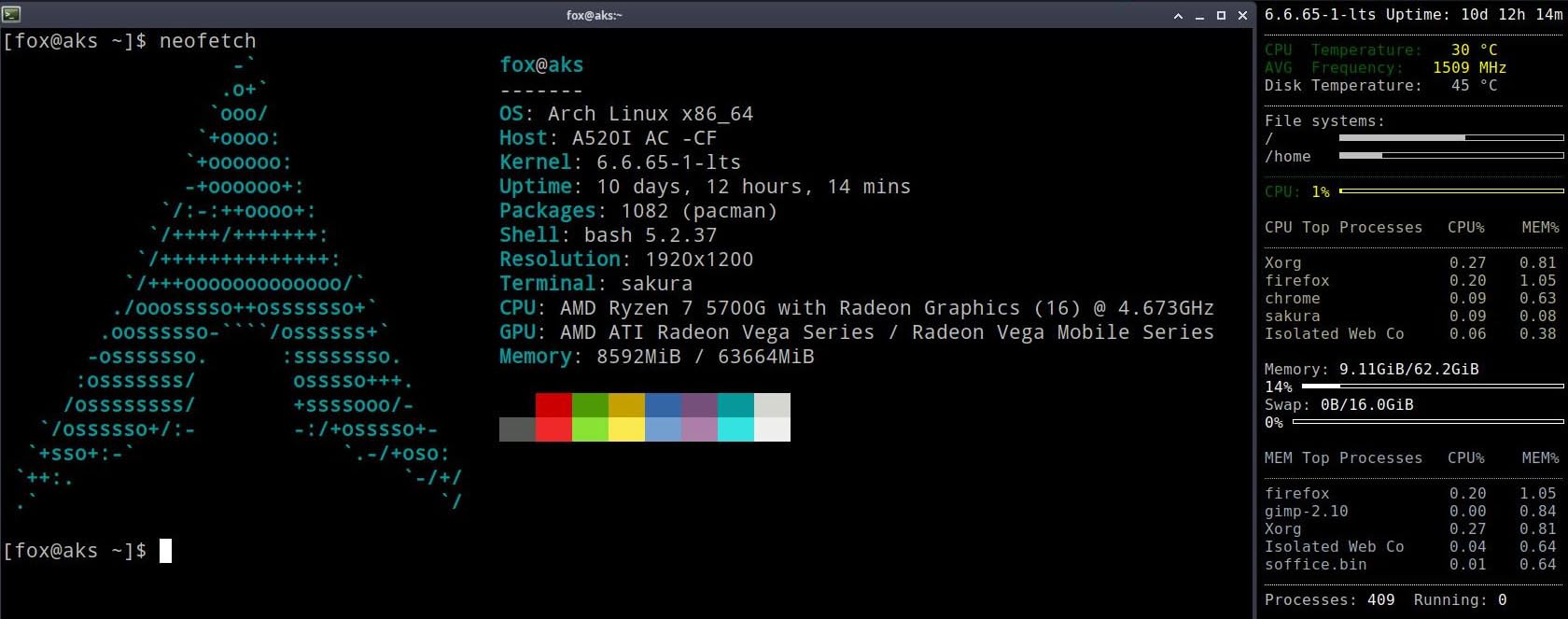Click the 'Uptime: 10 days, 12 hours' line
This screenshot has width=1568, height=619.
(x=705, y=187)
